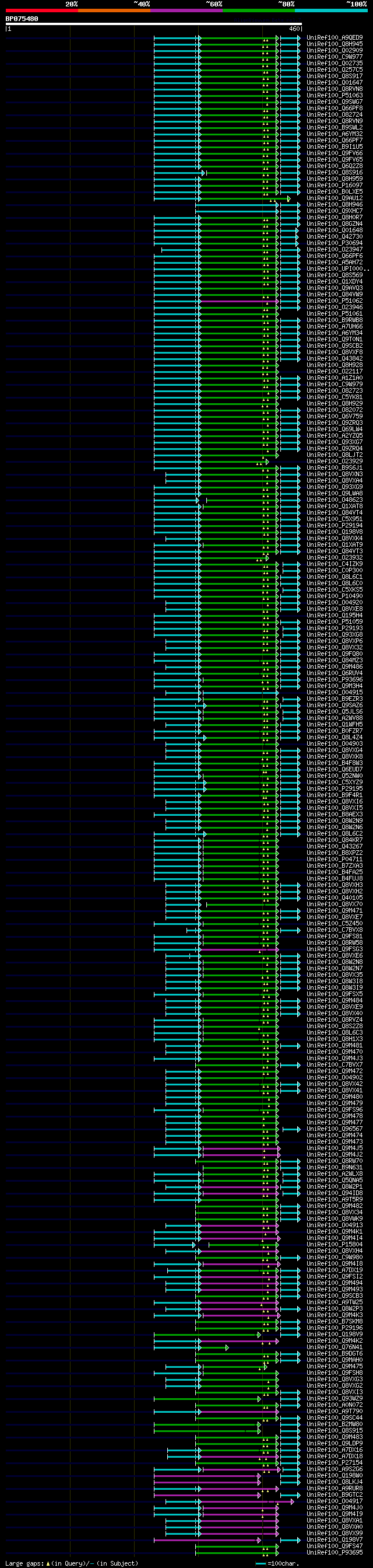Click the green ~80% identity legend bar
The width and height of the screenshot is (373, 1568).
click(x=258, y=11)
